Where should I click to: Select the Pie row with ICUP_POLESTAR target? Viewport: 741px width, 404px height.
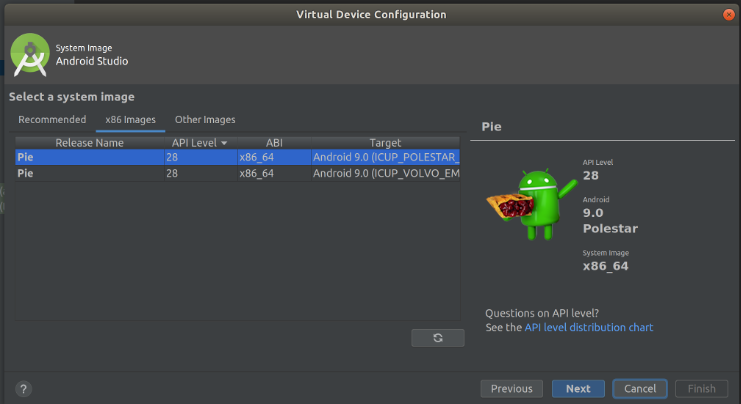point(237,157)
